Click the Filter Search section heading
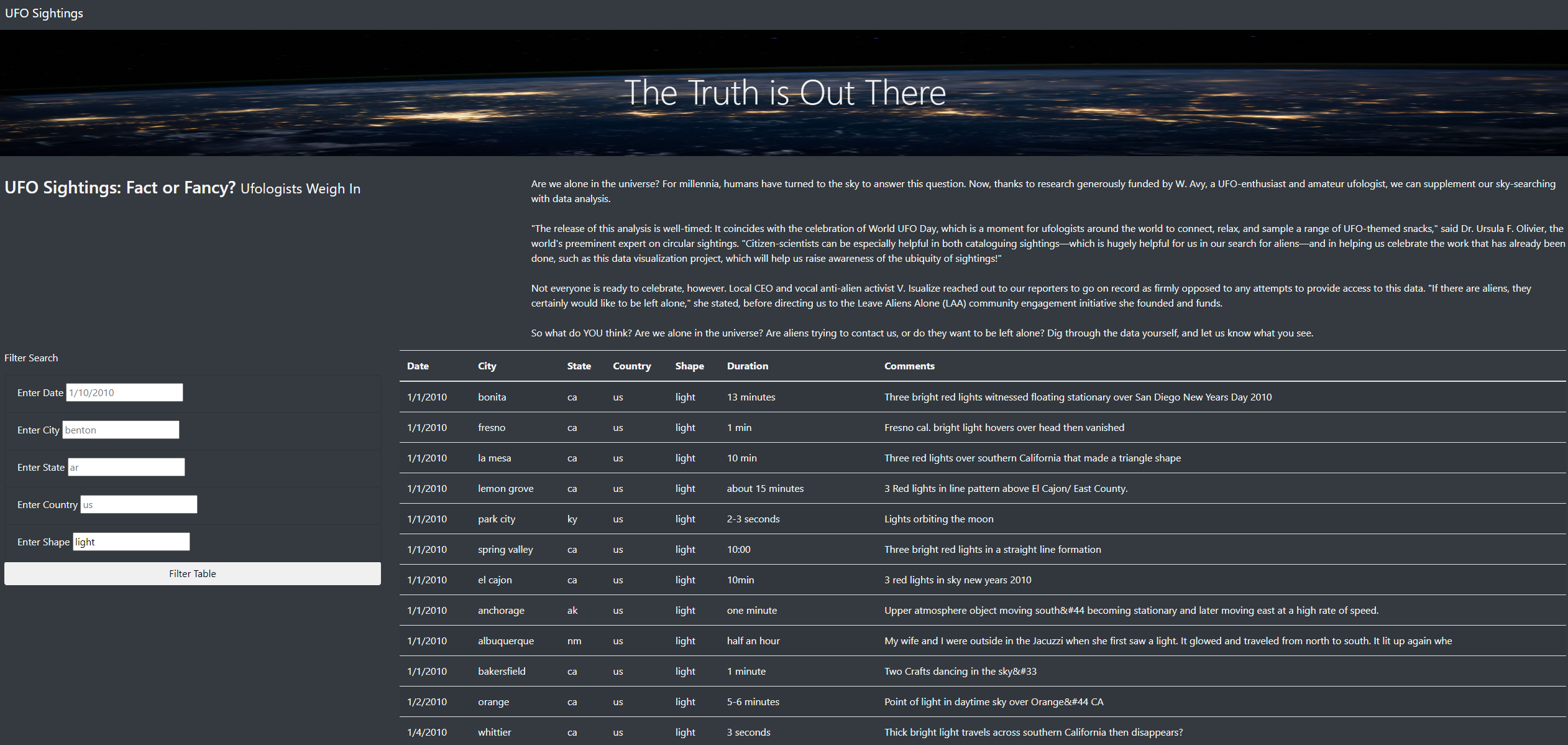 (31, 358)
